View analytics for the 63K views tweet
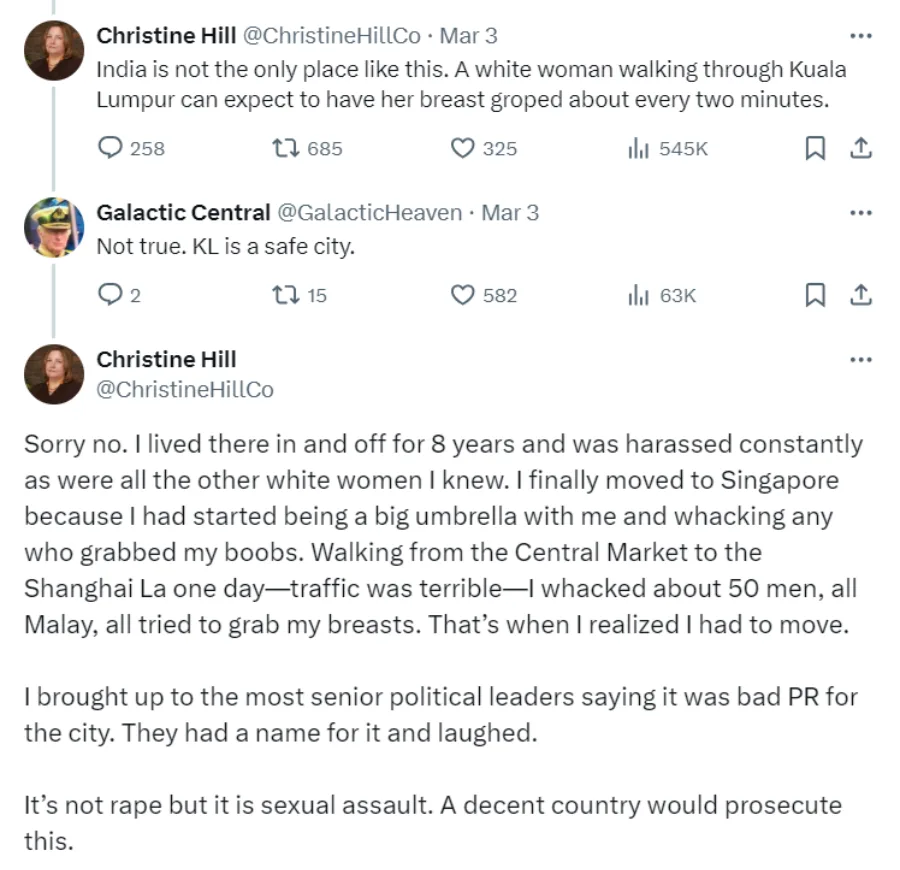 coord(637,295)
